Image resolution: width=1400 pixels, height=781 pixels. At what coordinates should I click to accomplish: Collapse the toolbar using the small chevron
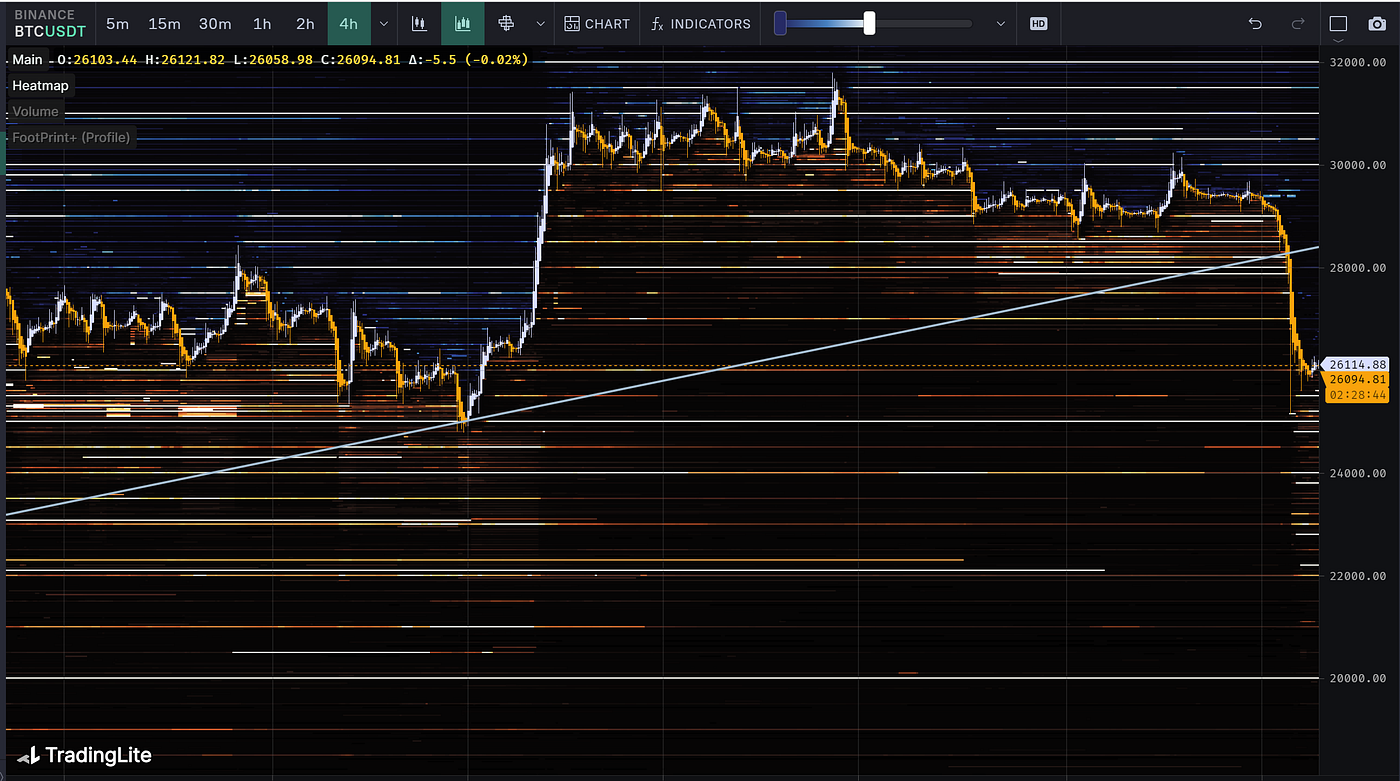coord(1338,43)
